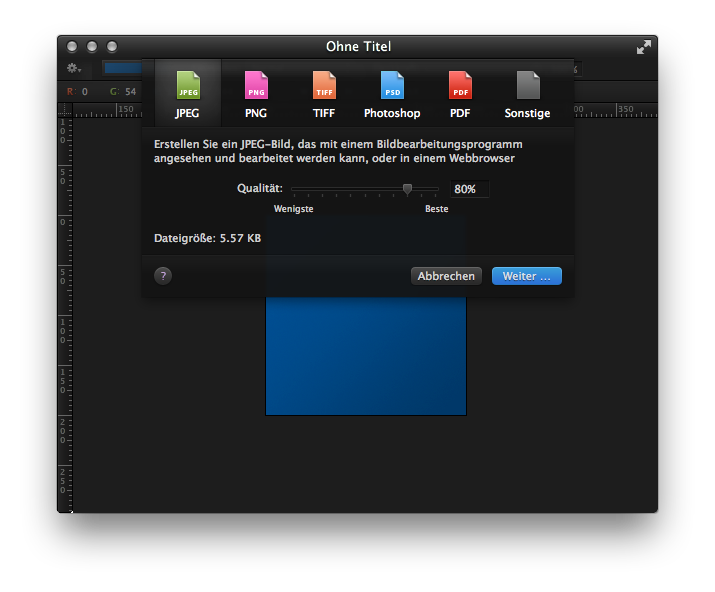Grab the Qualität slider handle

[407, 188]
